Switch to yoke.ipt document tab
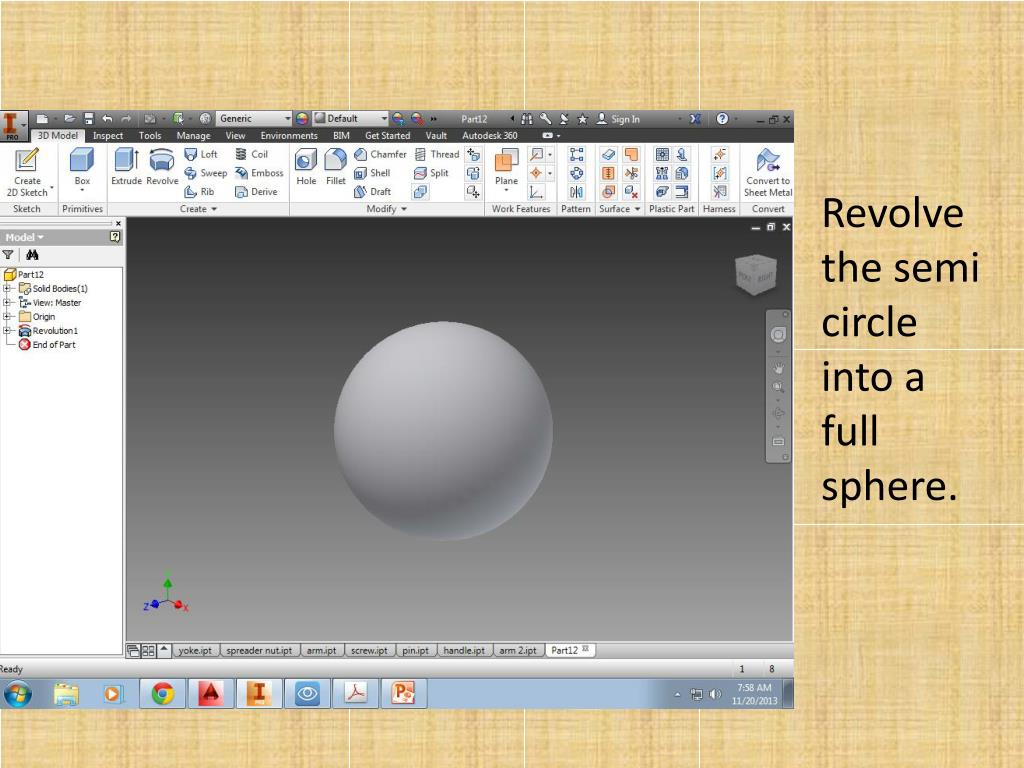This screenshot has height=768, width=1024. coord(195,650)
